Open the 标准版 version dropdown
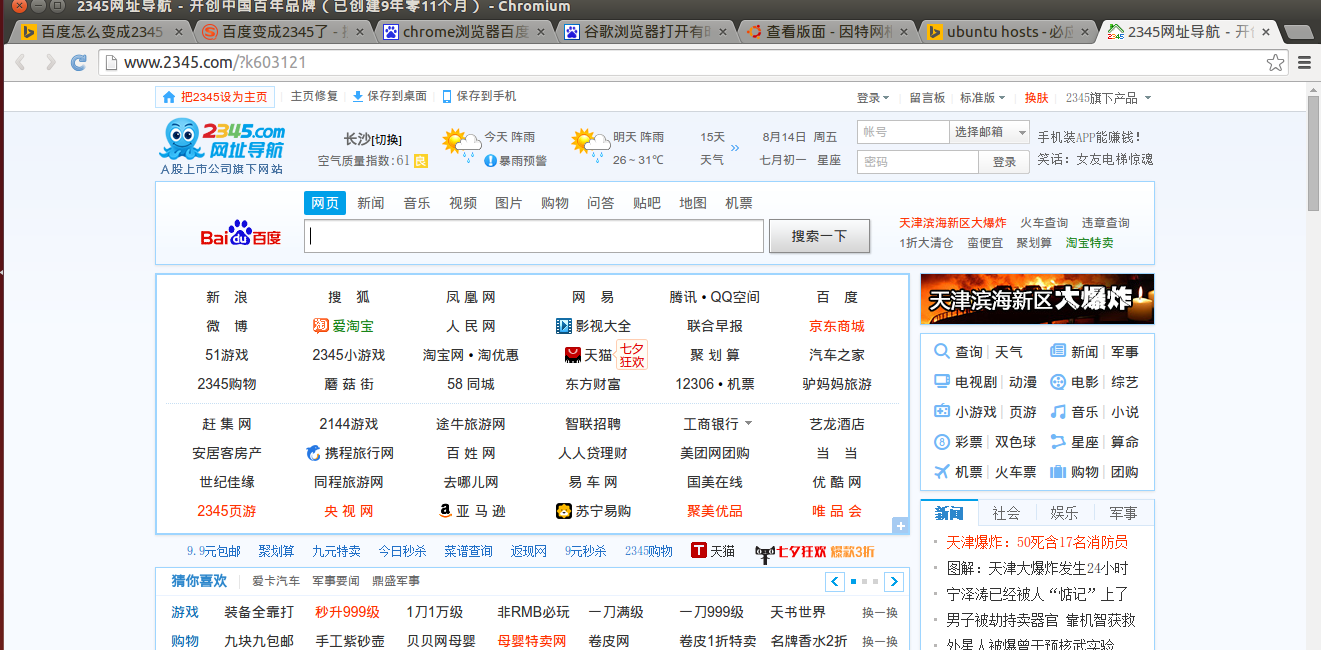 [983, 98]
